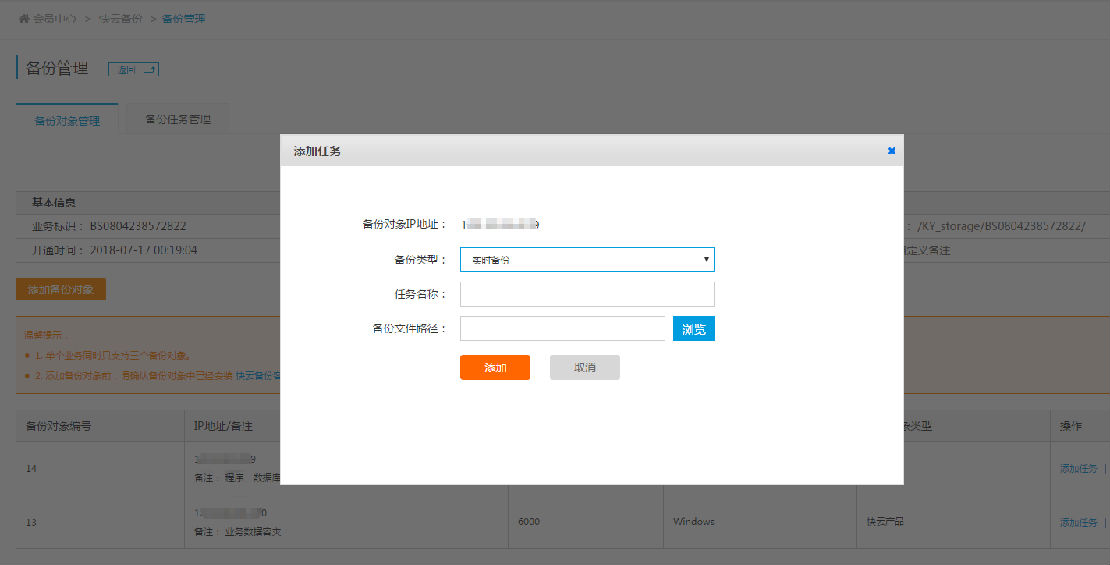This screenshot has height=565, width=1110.
Task: Click 添加任务 link in row 13
Action: pos(1078,523)
